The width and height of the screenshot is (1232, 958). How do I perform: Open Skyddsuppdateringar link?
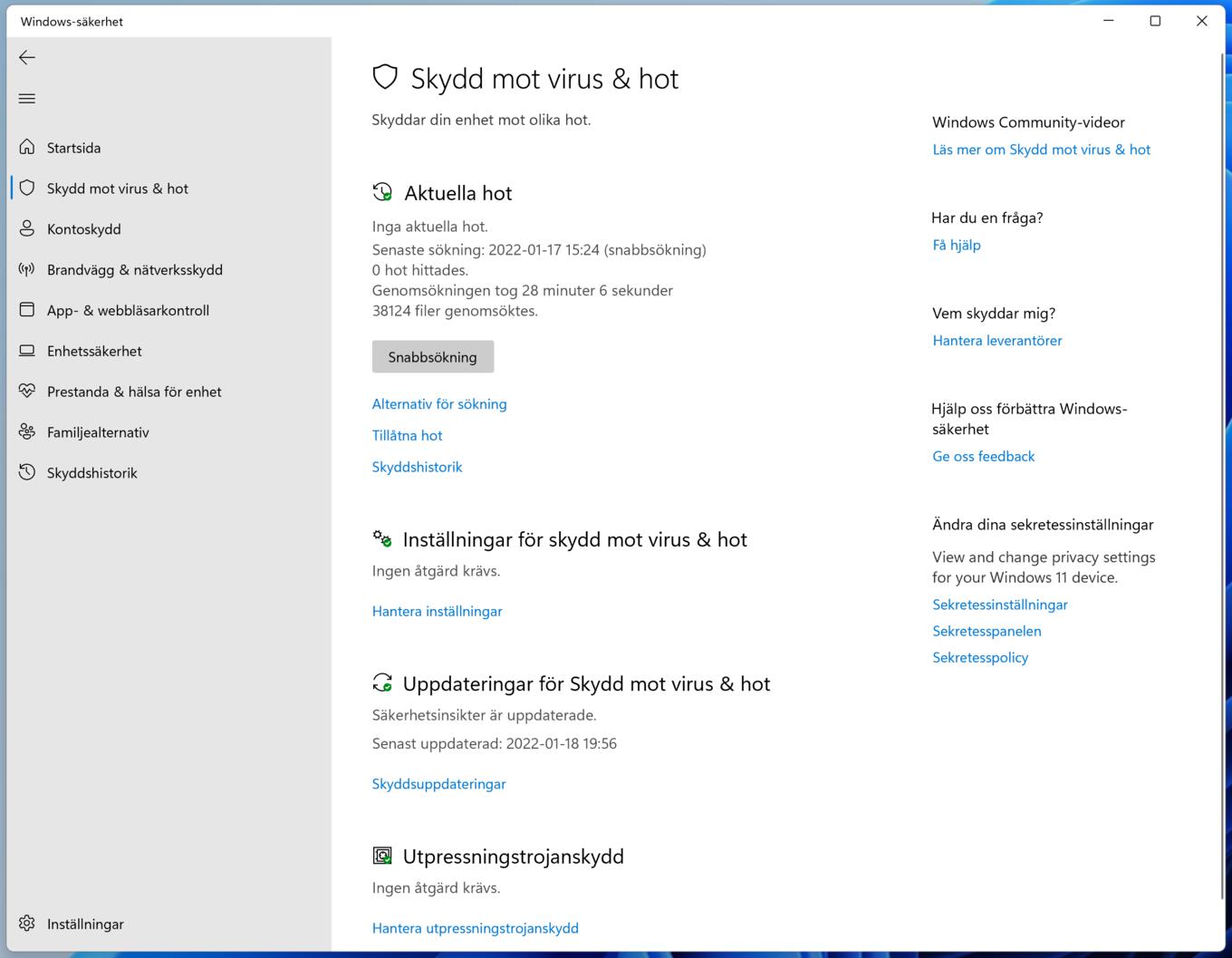438,784
